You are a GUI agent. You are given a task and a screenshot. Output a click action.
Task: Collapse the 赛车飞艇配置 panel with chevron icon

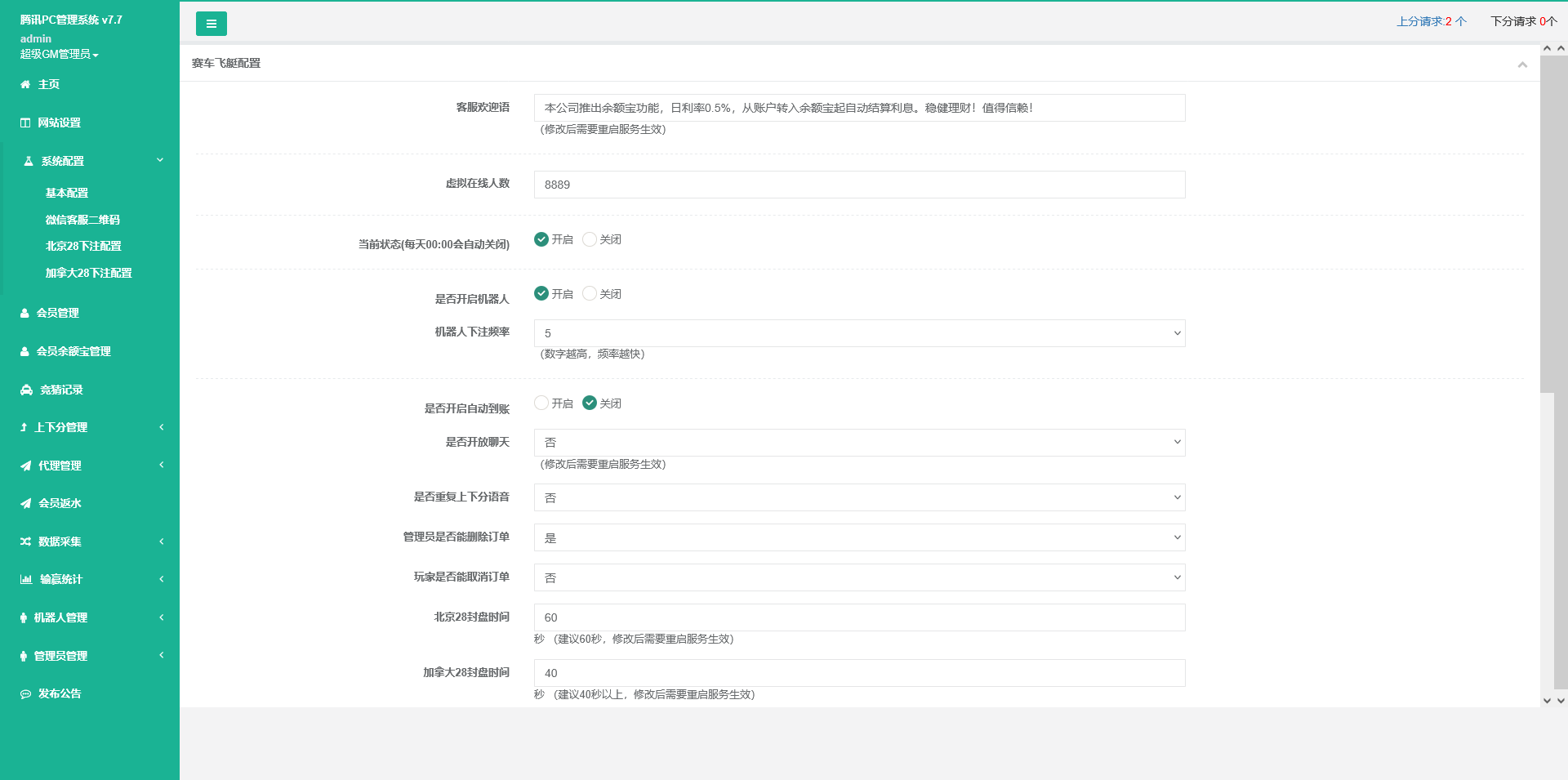(1522, 65)
